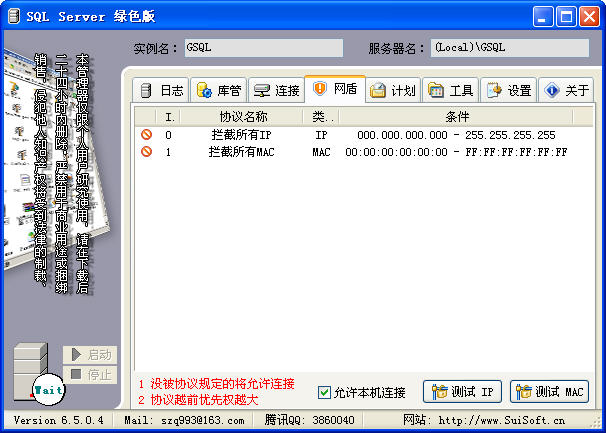
Task: Select the 拦截所有IP rule row
Action: point(240,134)
